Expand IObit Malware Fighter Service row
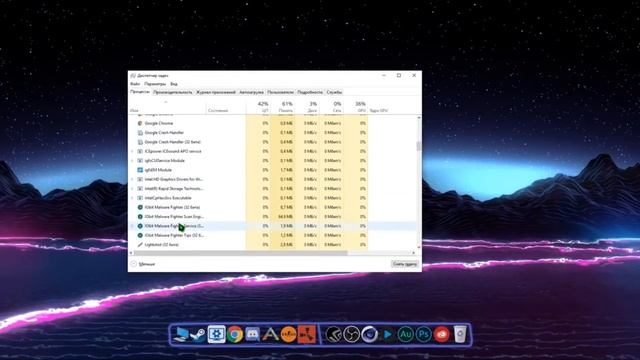The image size is (640, 360). [x=132, y=226]
